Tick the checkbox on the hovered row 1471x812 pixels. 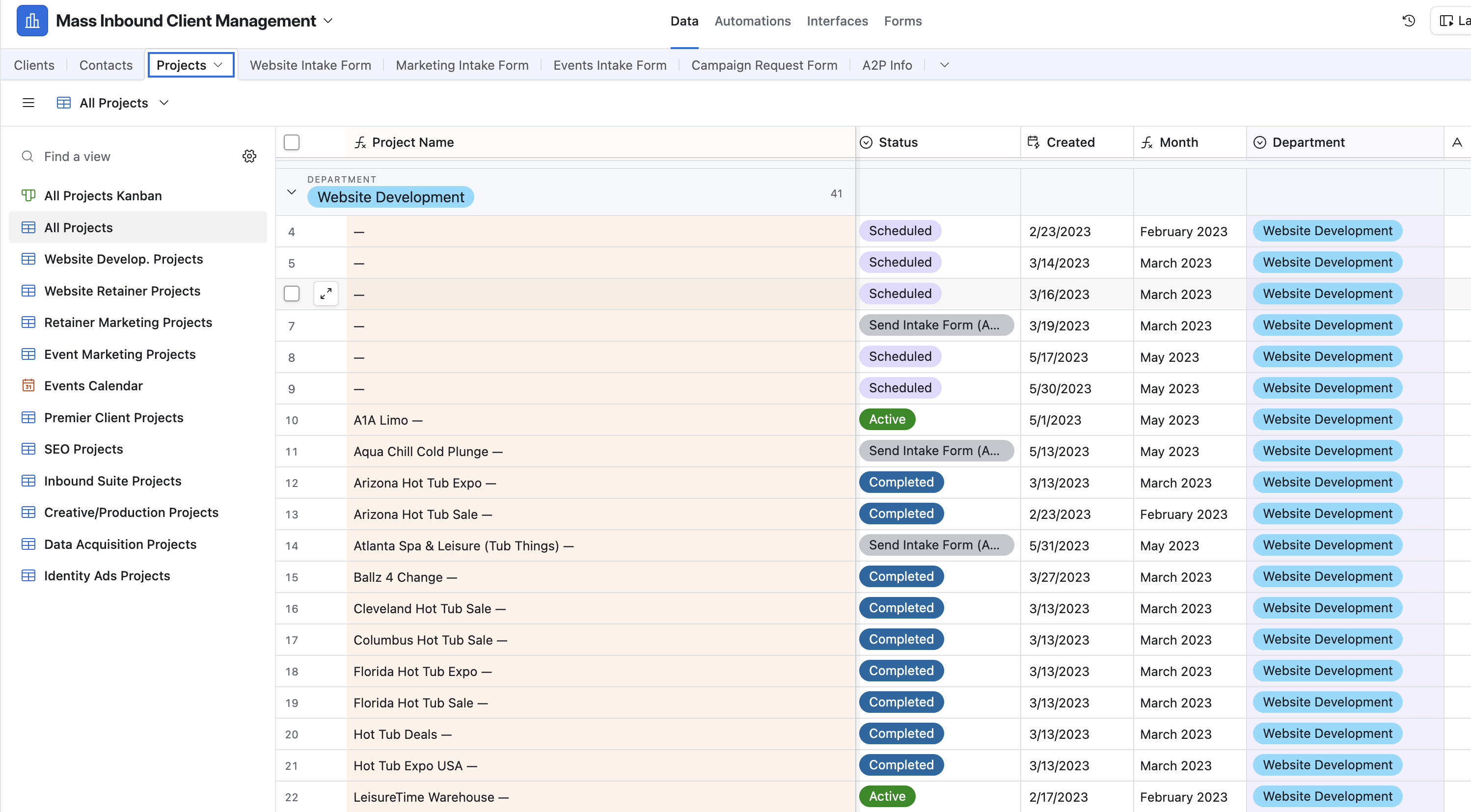point(292,294)
